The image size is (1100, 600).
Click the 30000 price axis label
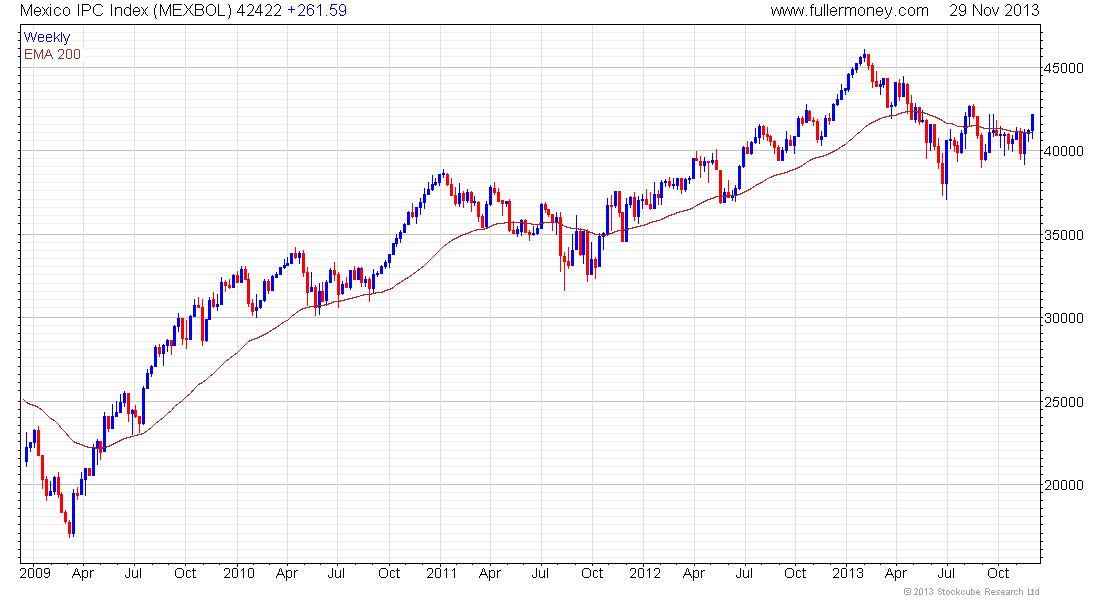point(1064,319)
